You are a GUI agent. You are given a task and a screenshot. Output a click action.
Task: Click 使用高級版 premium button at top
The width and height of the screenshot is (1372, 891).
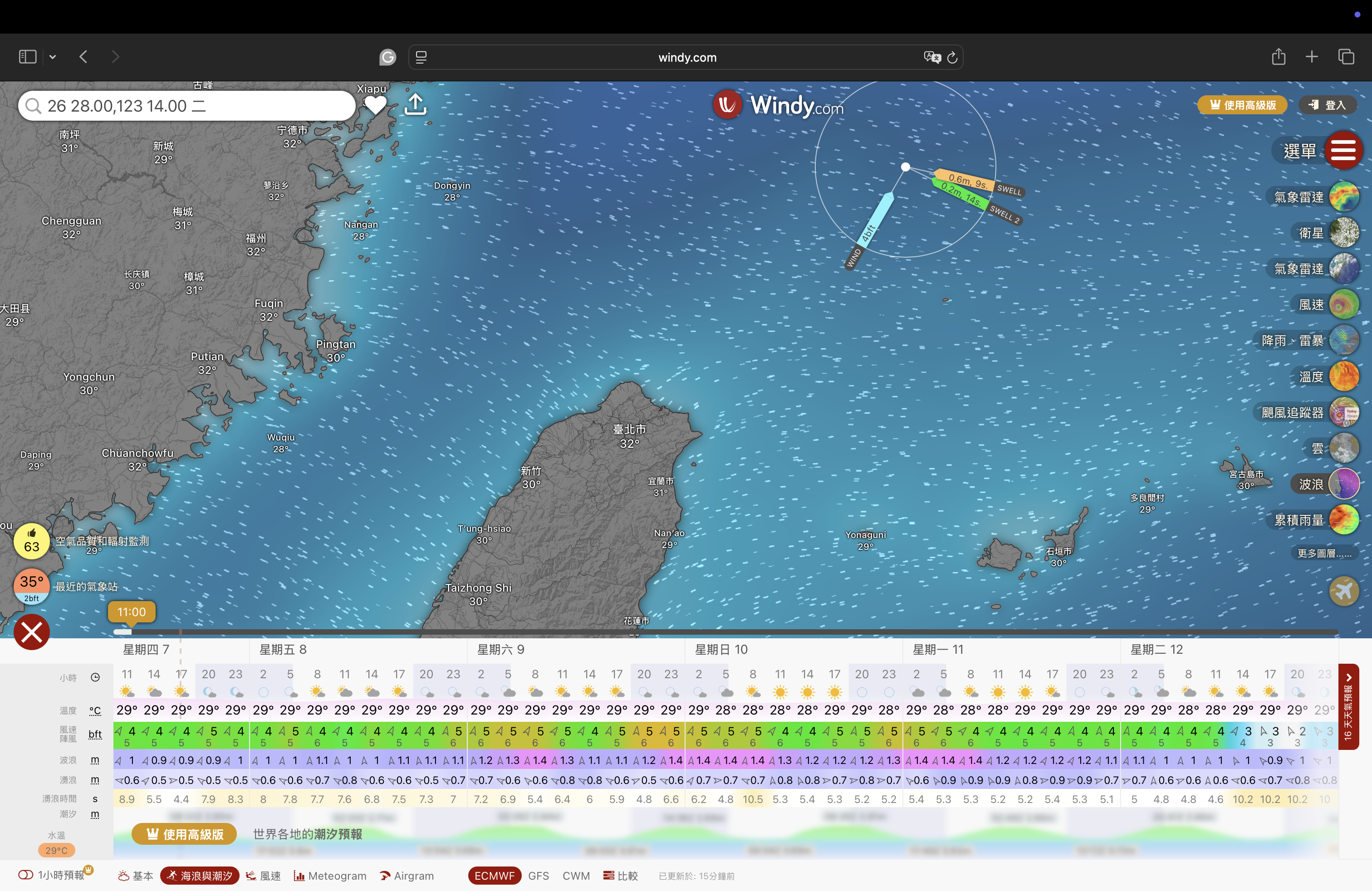point(1243,105)
